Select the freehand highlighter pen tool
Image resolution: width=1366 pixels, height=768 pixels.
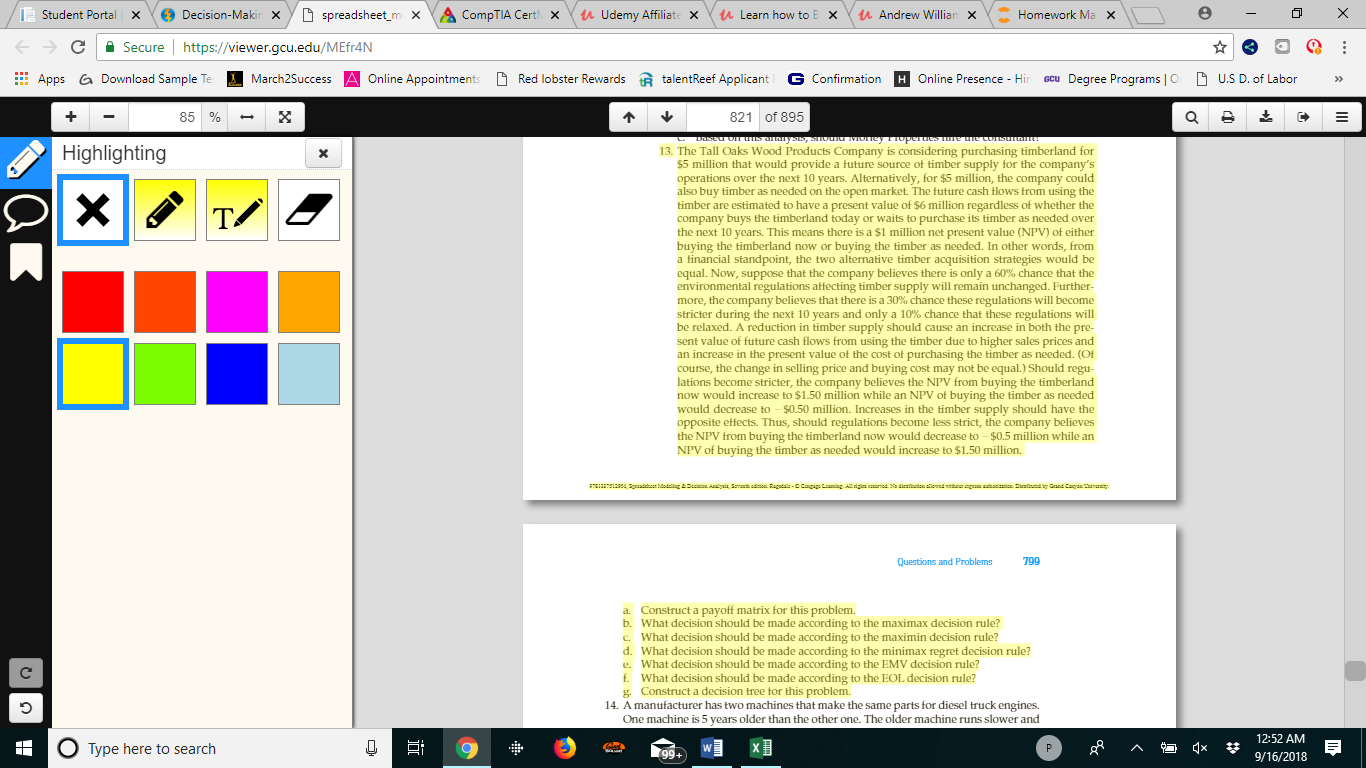(165, 210)
